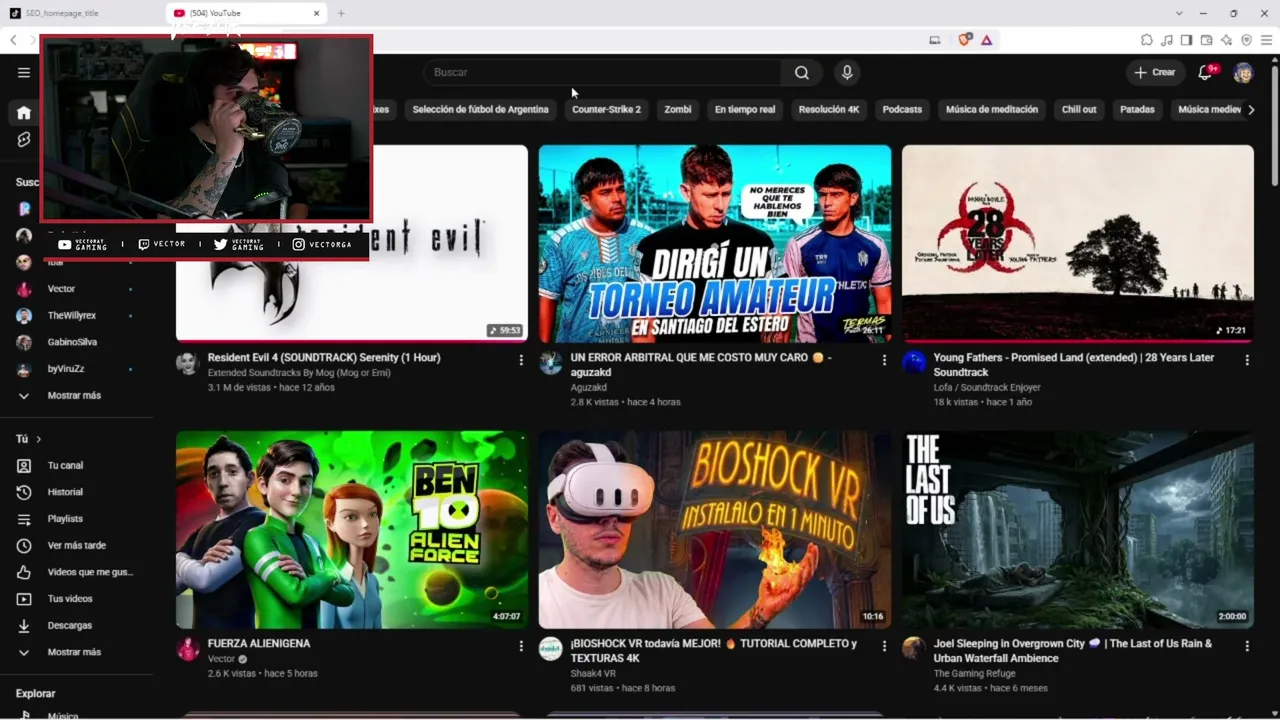Click the Brave Rewards triangle icon
The height and width of the screenshot is (720, 1280).
click(987, 40)
